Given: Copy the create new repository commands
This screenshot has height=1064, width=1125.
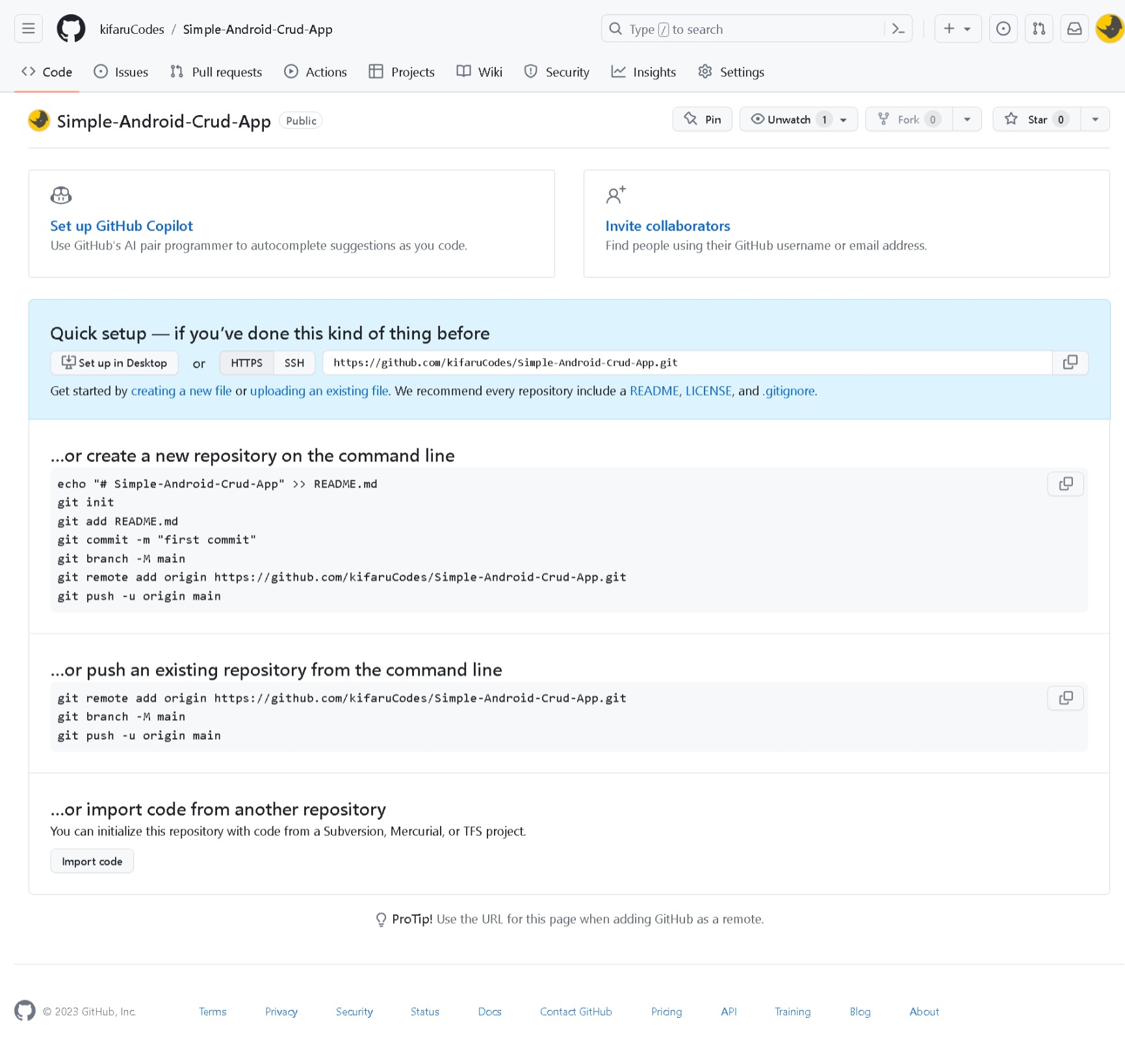Looking at the screenshot, I should click(1065, 484).
